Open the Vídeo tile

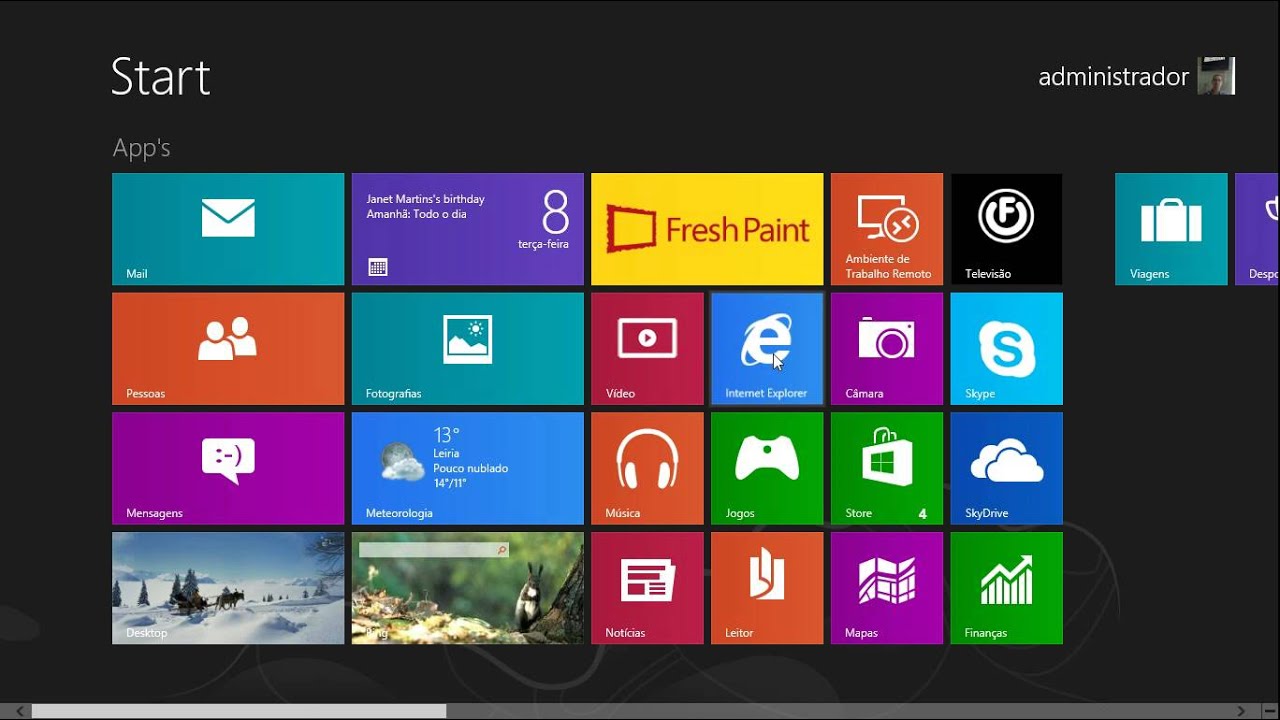pyautogui.click(x=647, y=349)
